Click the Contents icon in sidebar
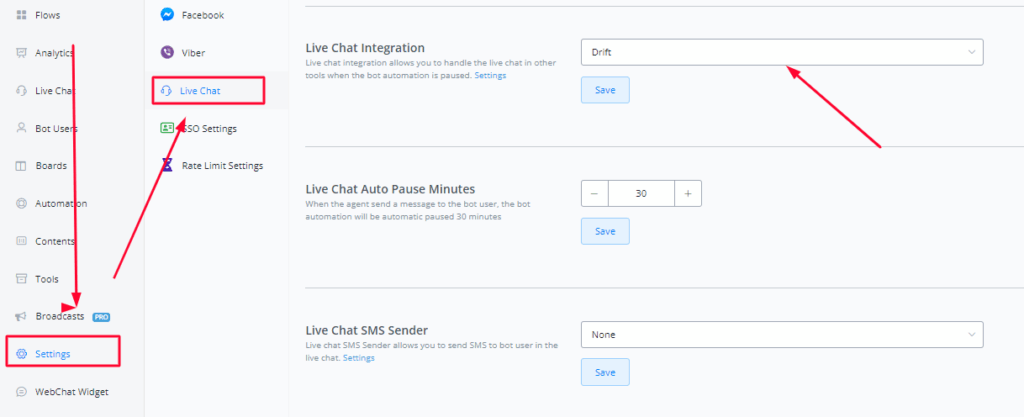1024x417 pixels. 22,241
